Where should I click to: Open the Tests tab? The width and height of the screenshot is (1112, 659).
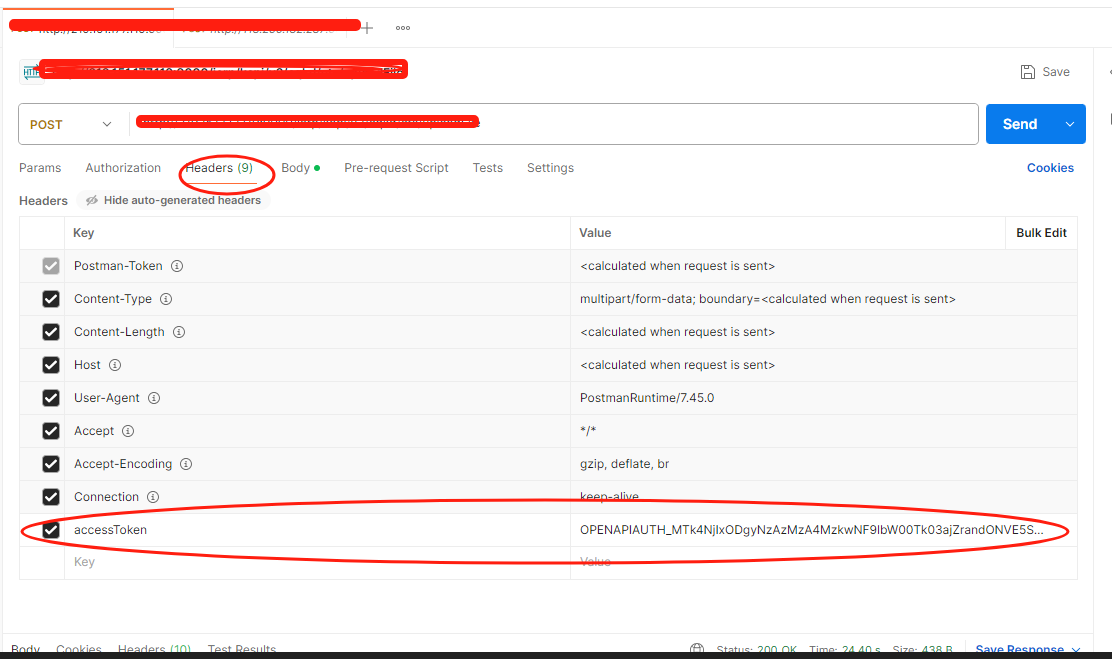488,168
